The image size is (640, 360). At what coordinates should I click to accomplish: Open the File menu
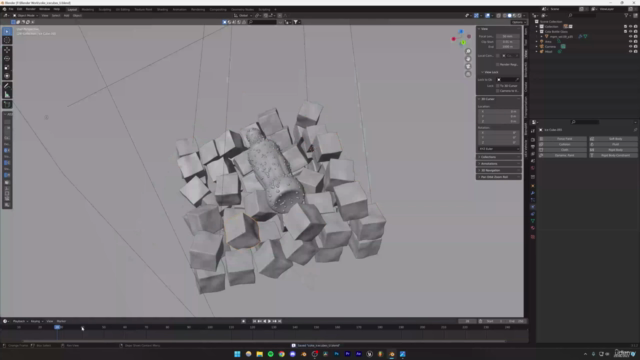pyautogui.click(x=11, y=9)
